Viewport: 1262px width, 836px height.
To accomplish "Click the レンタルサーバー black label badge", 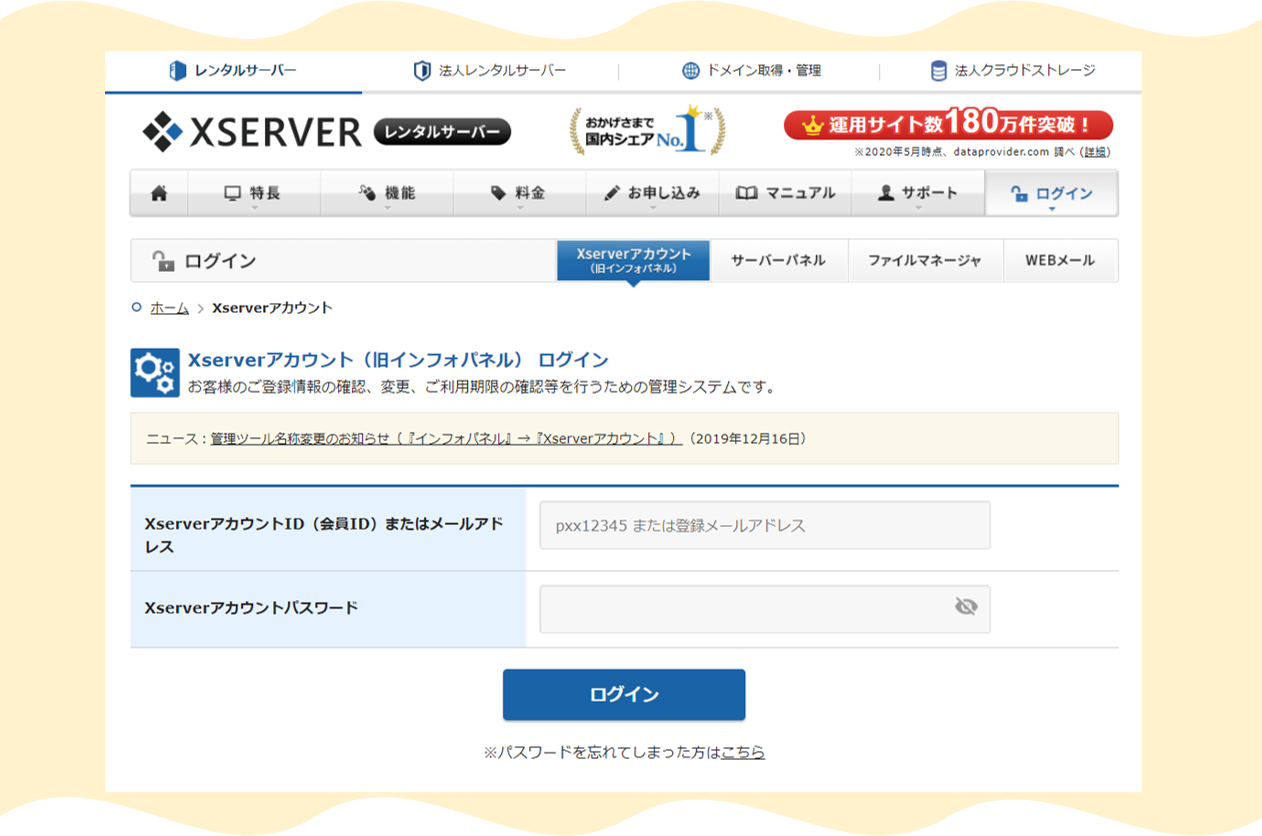I will coord(442,132).
